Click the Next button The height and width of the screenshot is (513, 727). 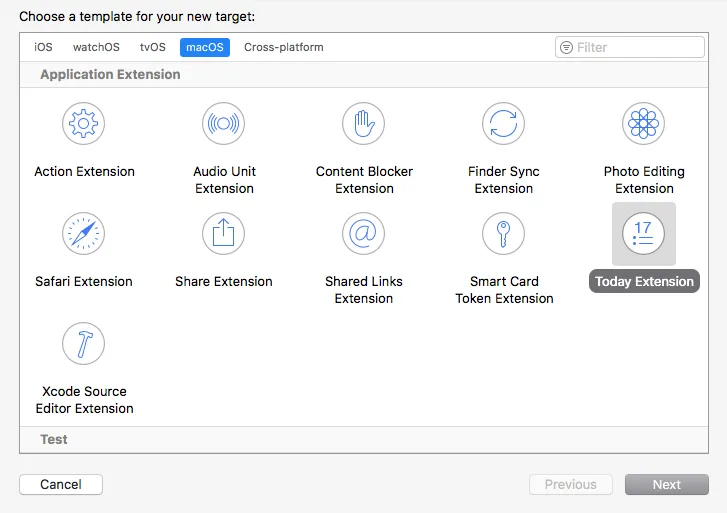666,484
